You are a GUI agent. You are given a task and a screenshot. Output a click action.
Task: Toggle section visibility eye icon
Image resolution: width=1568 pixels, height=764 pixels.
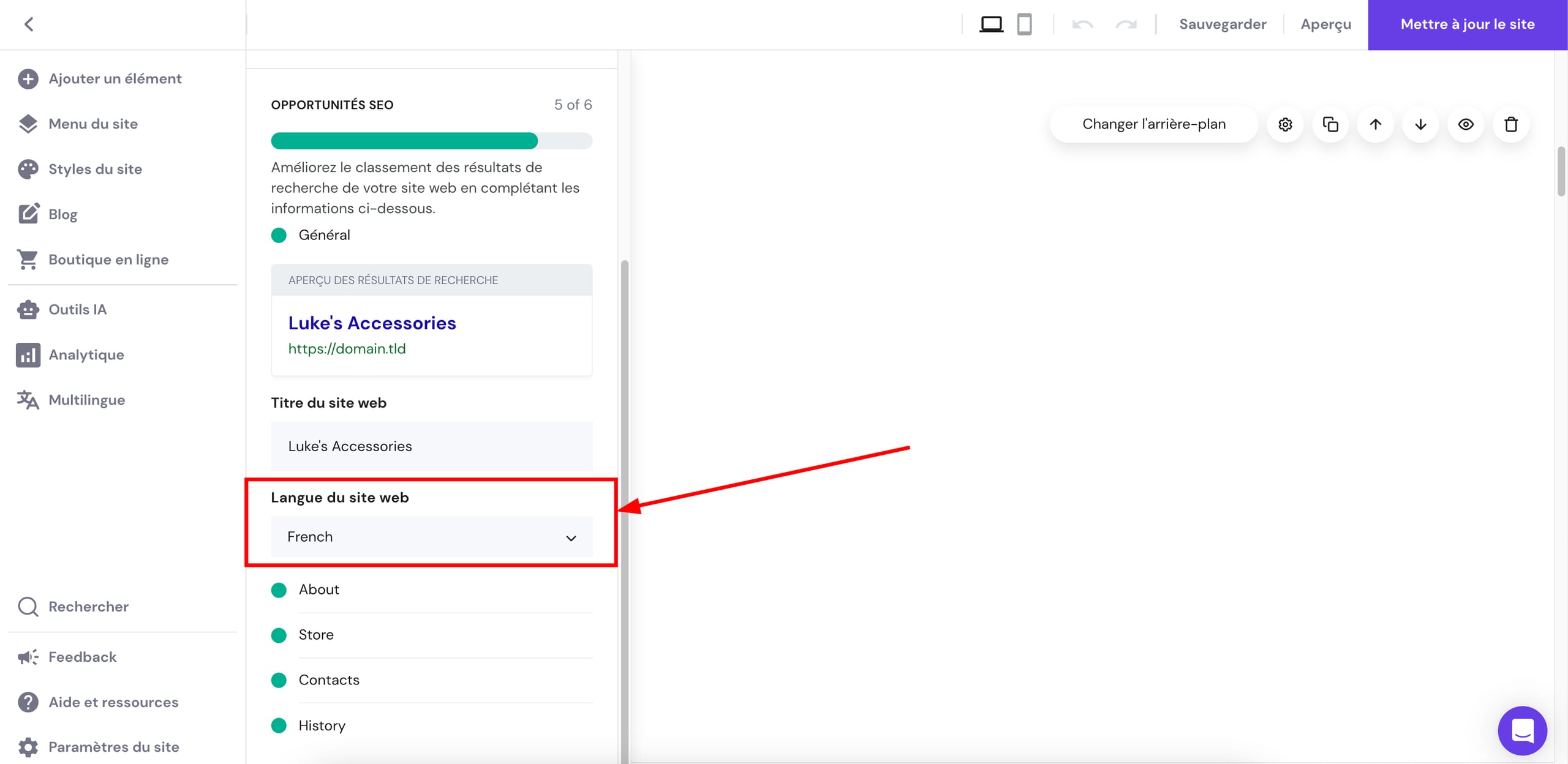pyautogui.click(x=1466, y=124)
